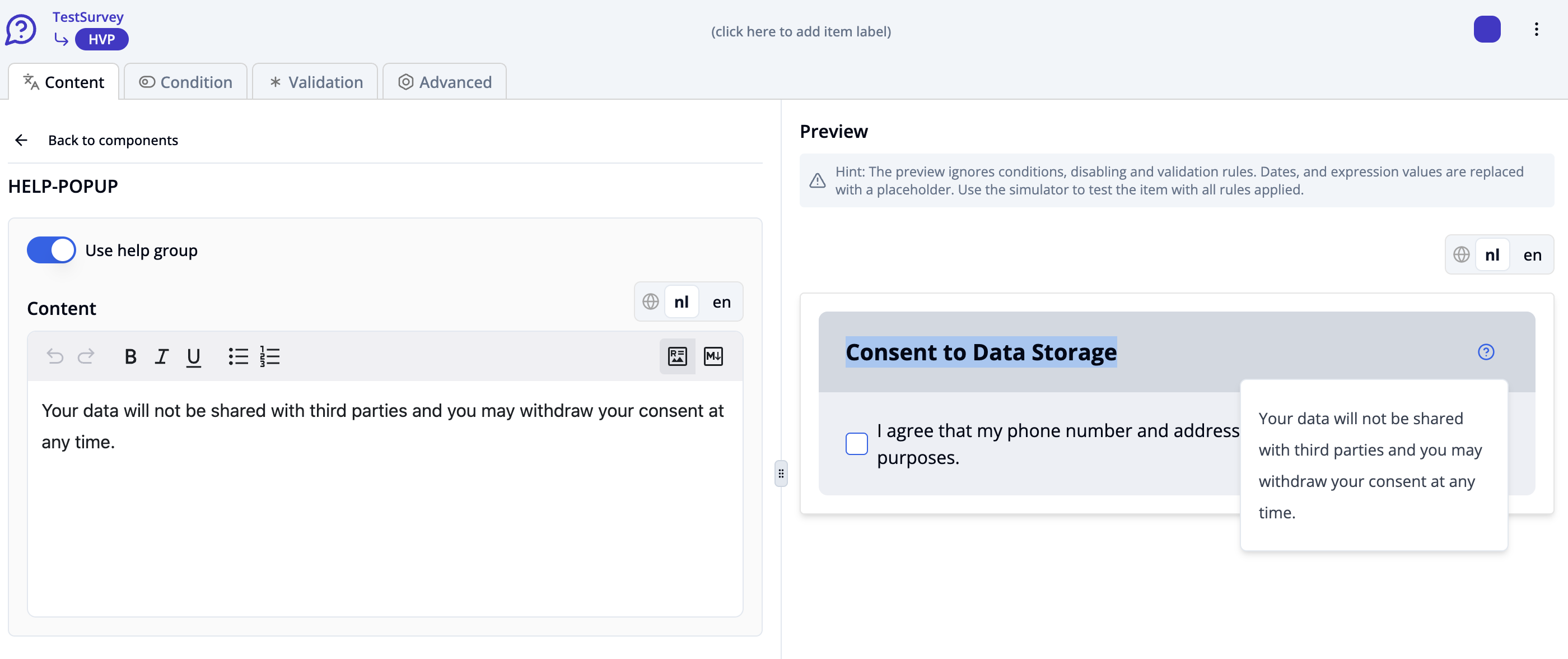1568x659 pixels.
Task: Click the survey logo speech-bubble icon
Action: tap(21, 29)
